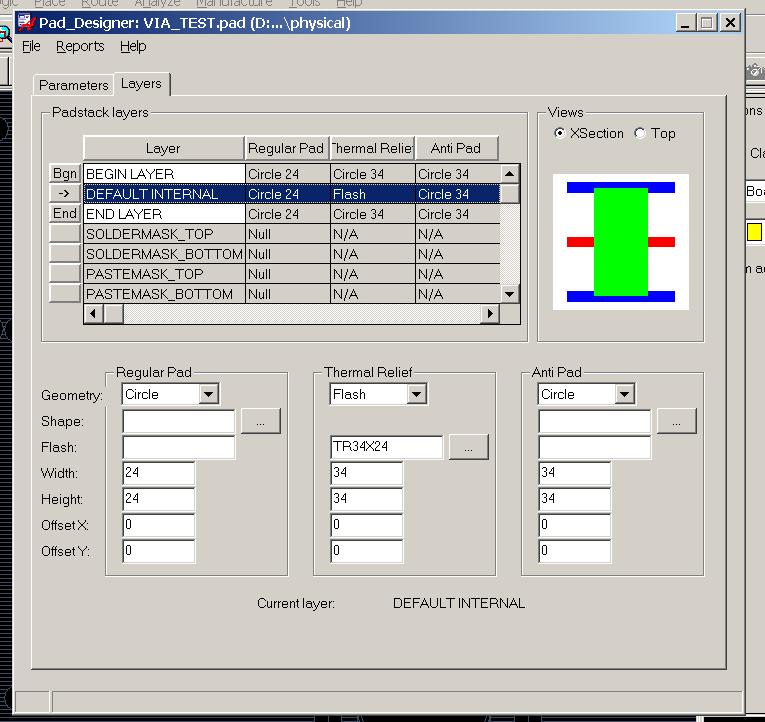Click the Bgn row marker button

pos(65,174)
